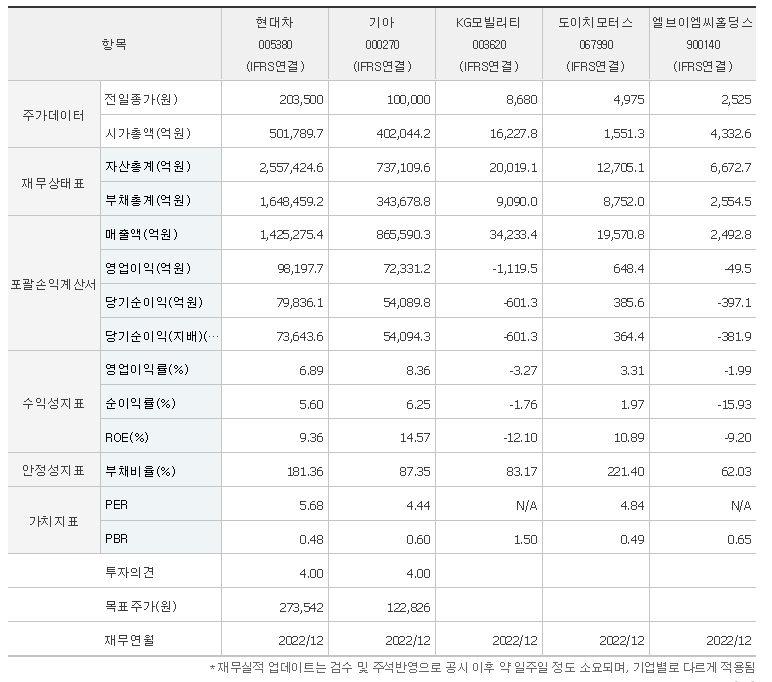Select the 재무상태표 category cell
Image resolution: width=772 pixels, height=682 pixels.
54,183
